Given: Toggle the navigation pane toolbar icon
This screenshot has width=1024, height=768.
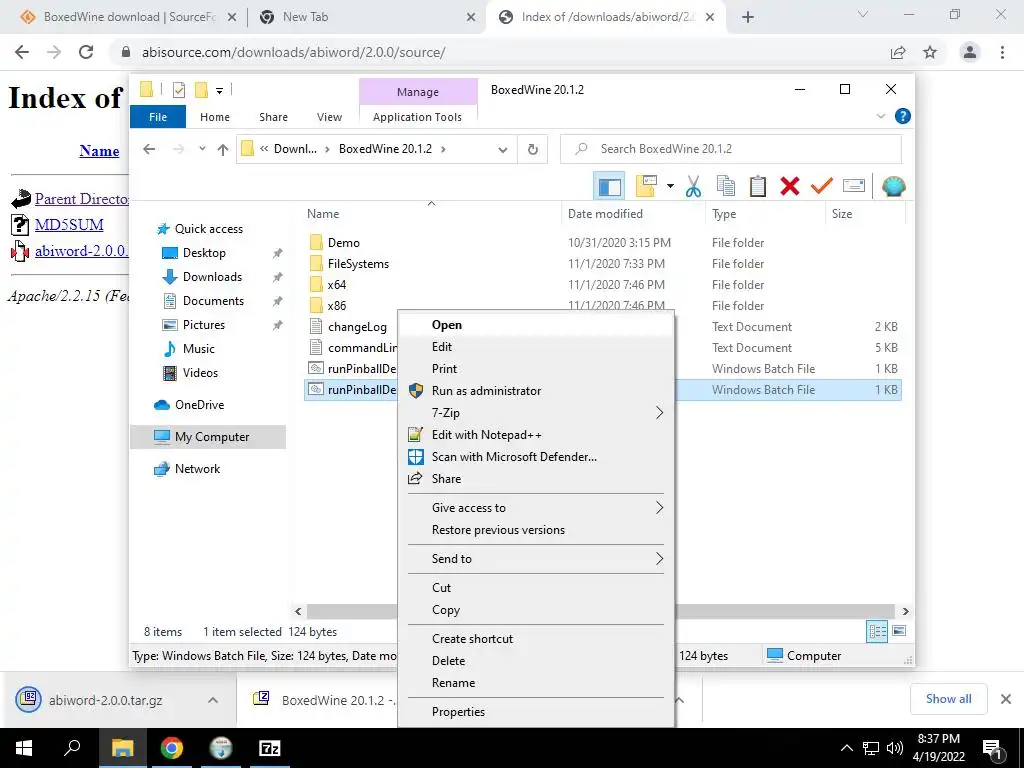Looking at the screenshot, I should click(609, 186).
